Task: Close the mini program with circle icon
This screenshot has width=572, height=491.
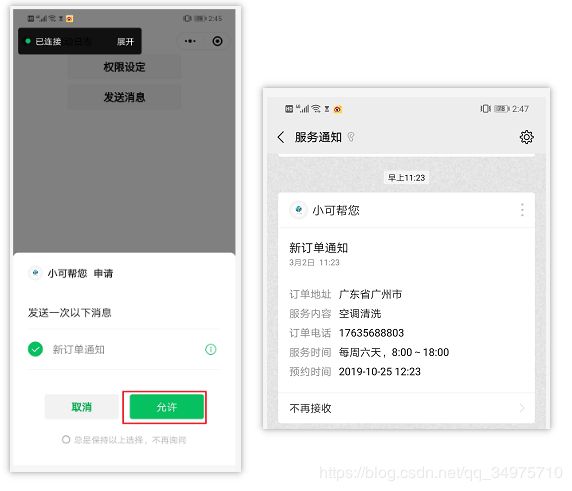Action: pos(217,41)
